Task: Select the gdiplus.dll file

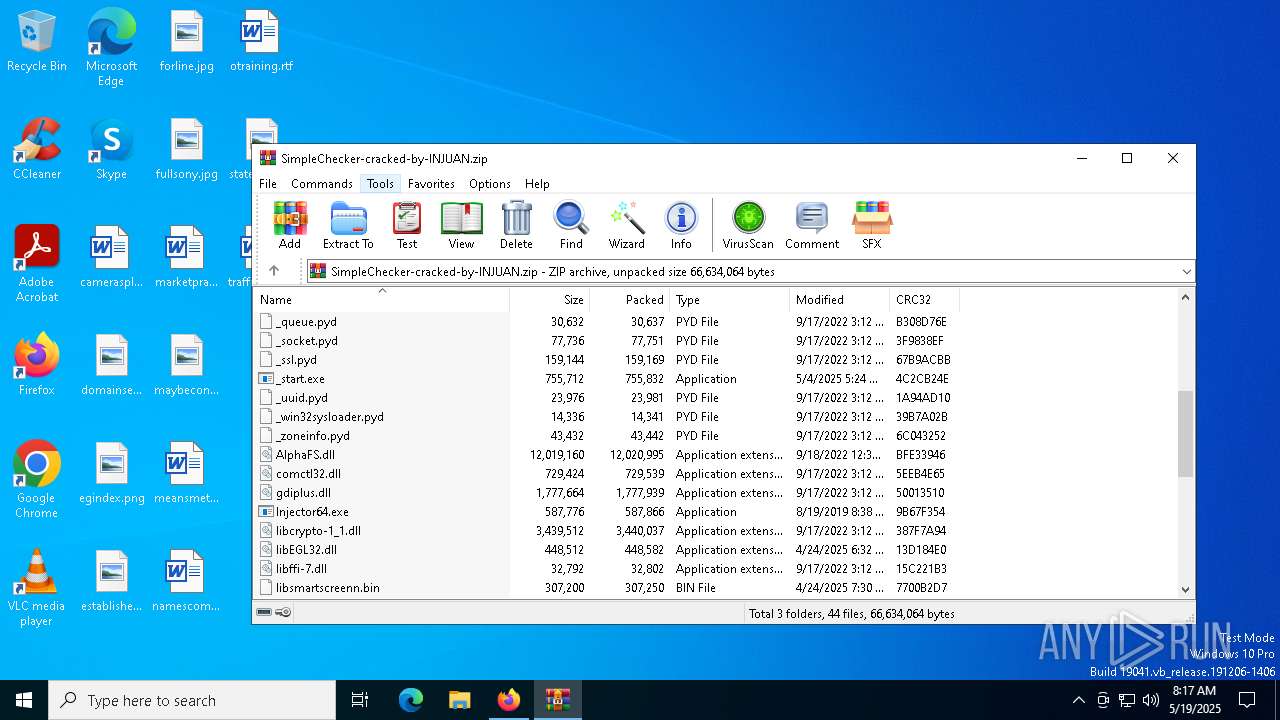Action: coord(605,493)
